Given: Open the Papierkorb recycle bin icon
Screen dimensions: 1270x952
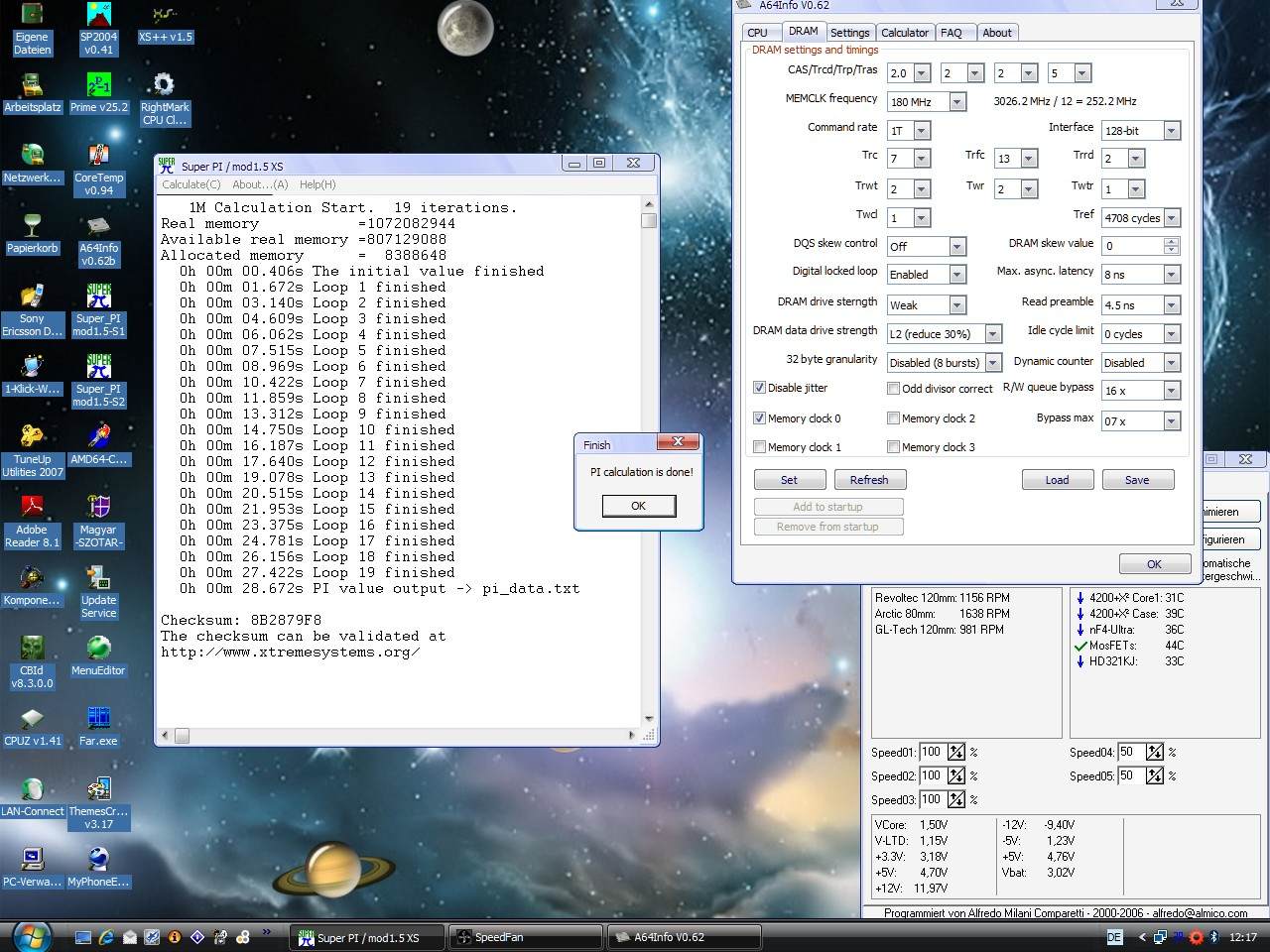Looking at the screenshot, I should [x=33, y=233].
